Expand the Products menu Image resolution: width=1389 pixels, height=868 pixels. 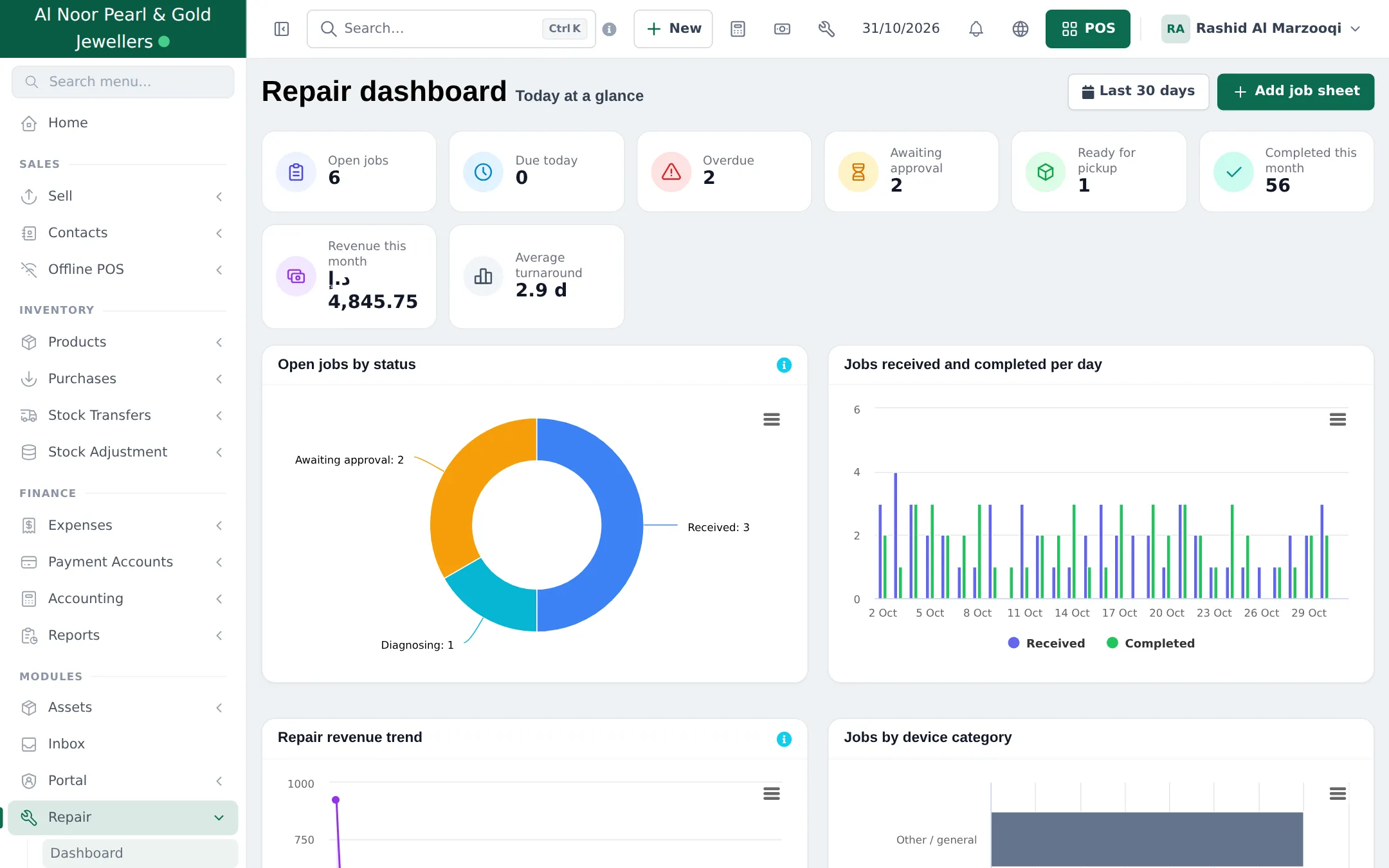[123, 342]
